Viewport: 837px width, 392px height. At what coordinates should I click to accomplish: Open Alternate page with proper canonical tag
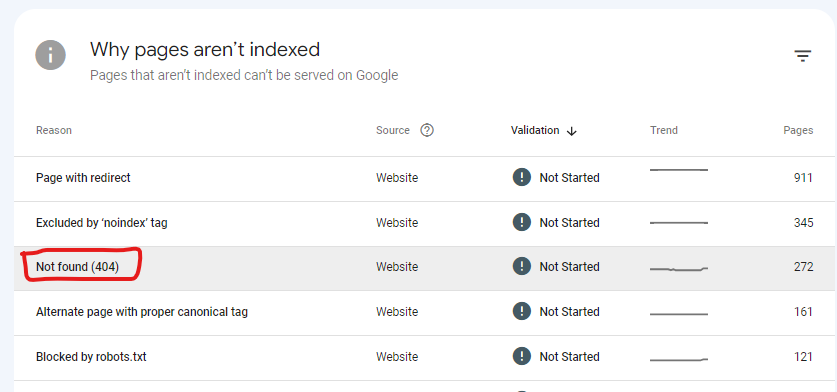click(141, 312)
